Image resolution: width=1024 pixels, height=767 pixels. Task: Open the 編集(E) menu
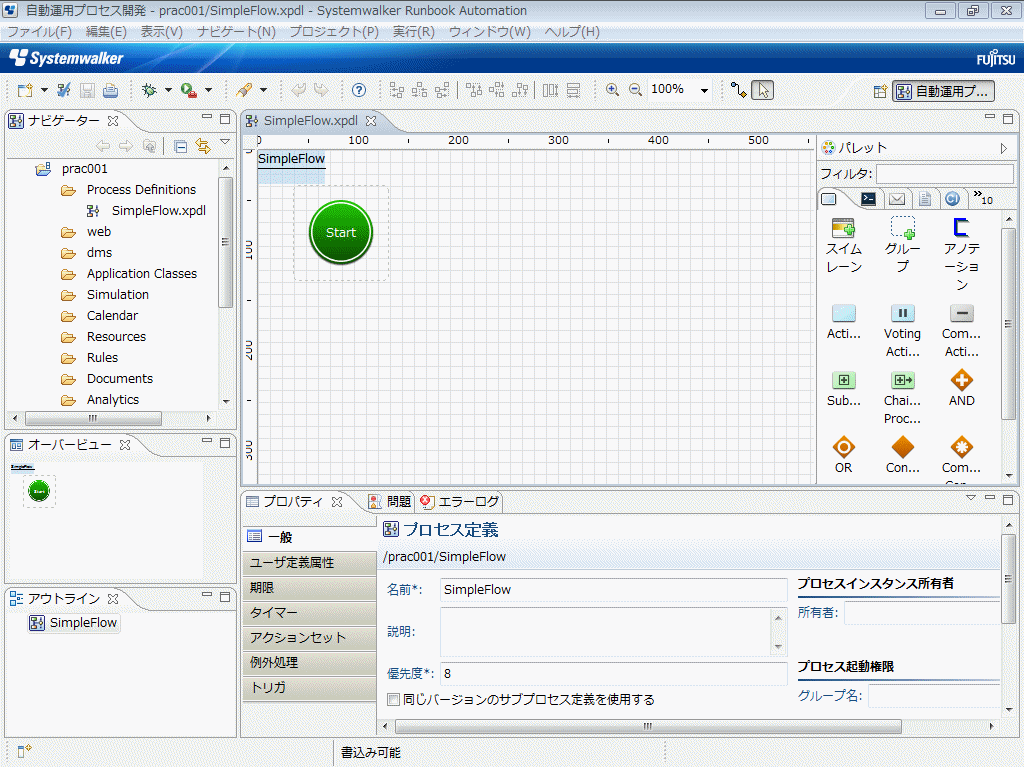(106, 32)
